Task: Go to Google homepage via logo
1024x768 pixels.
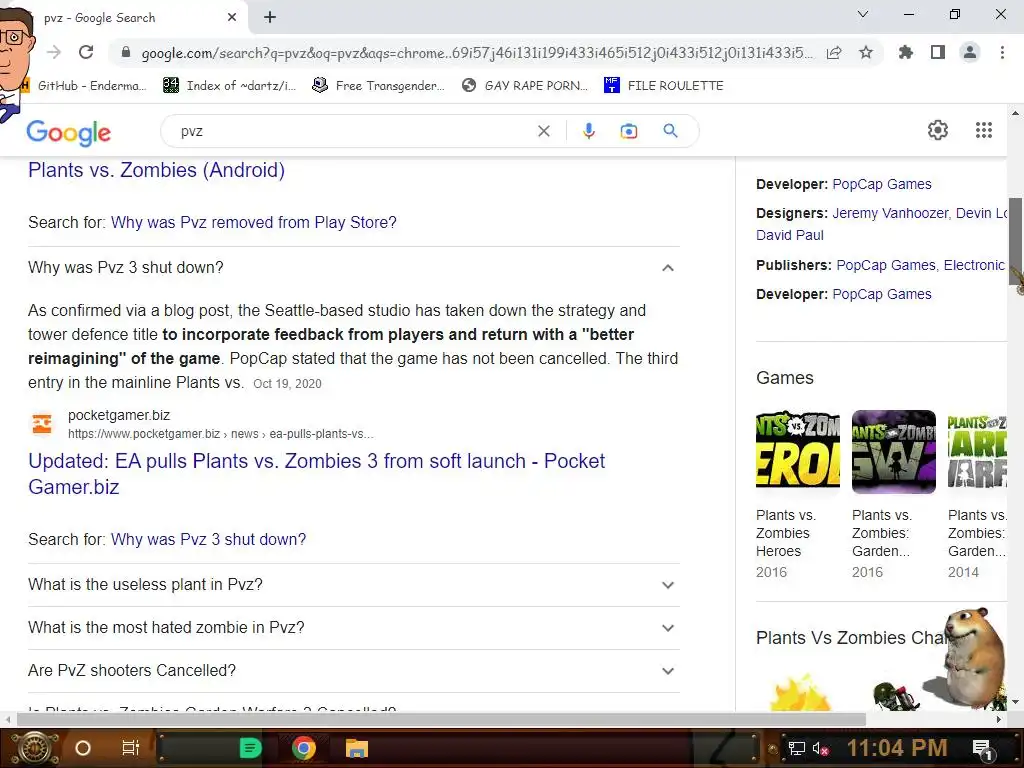Action: [x=69, y=133]
